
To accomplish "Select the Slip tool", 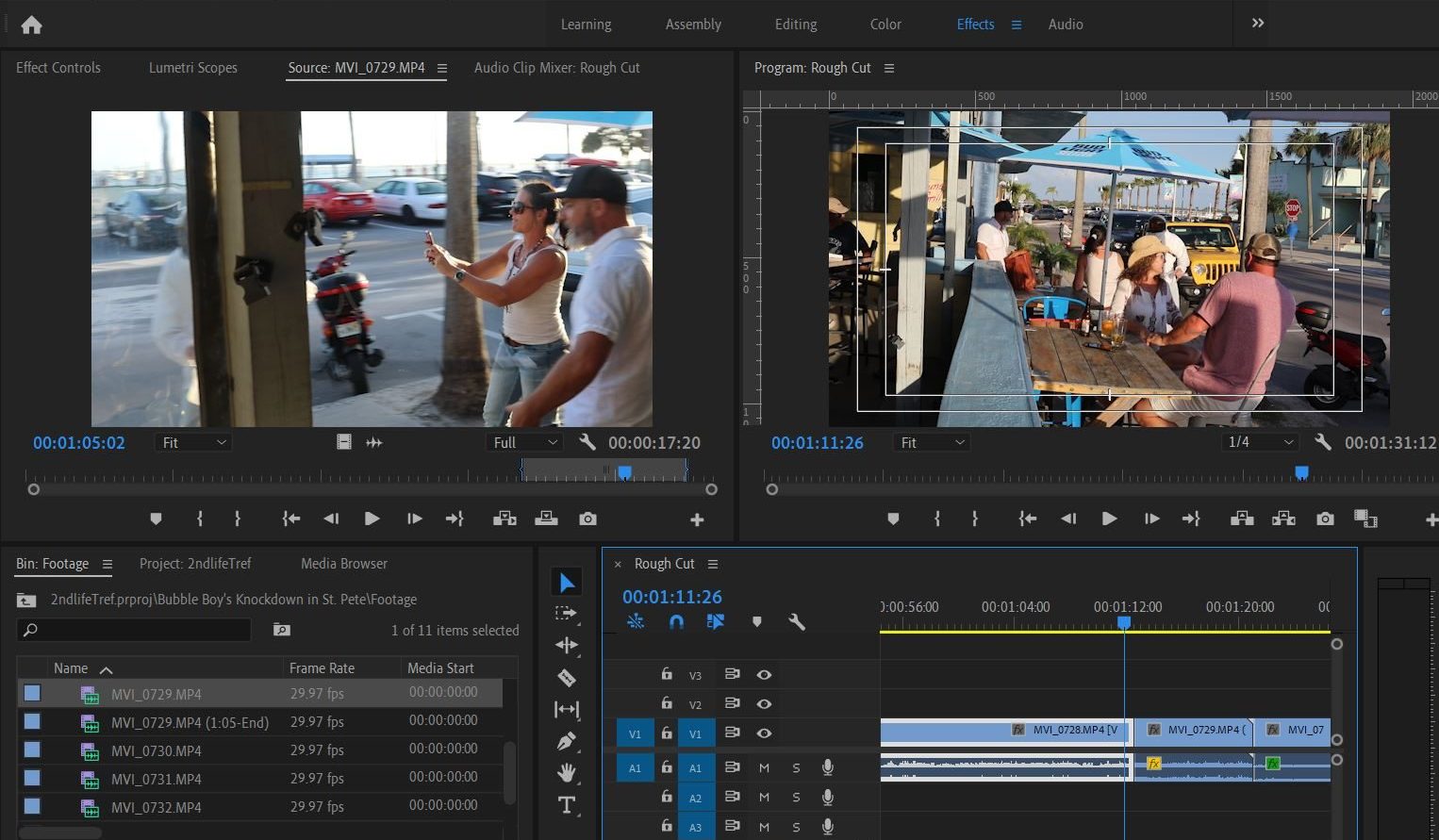I will coord(567,709).
